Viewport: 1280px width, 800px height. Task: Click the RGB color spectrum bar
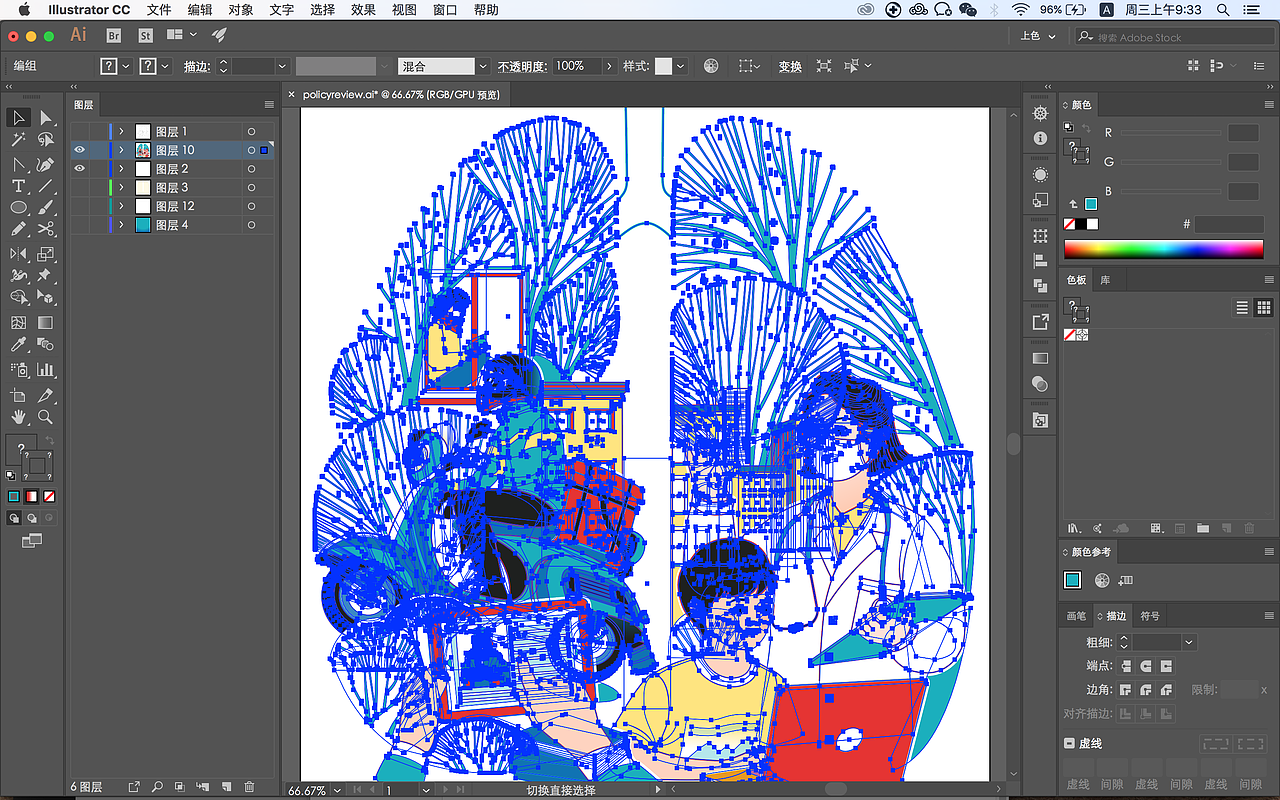coord(1164,249)
